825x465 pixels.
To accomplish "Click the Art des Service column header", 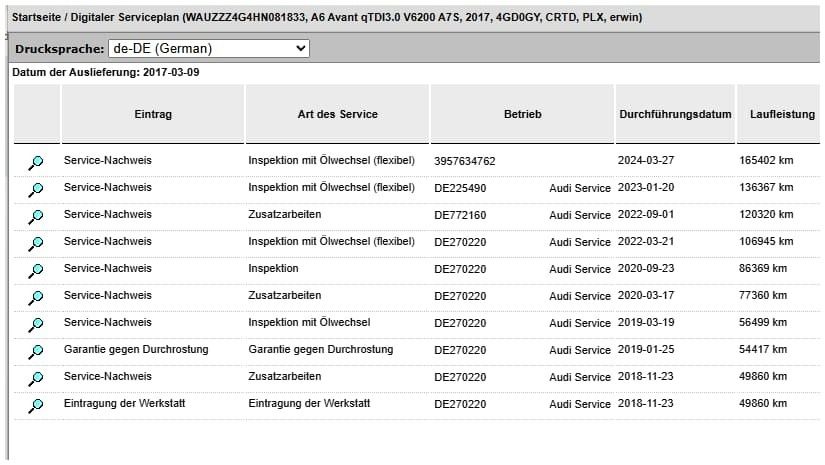I will tap(337, 114).
